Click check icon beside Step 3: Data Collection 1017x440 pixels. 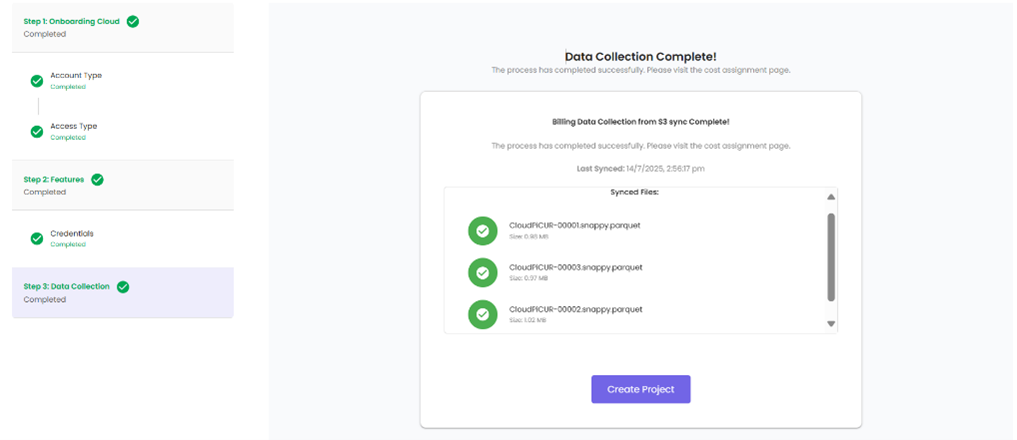(x=123, y=287)
